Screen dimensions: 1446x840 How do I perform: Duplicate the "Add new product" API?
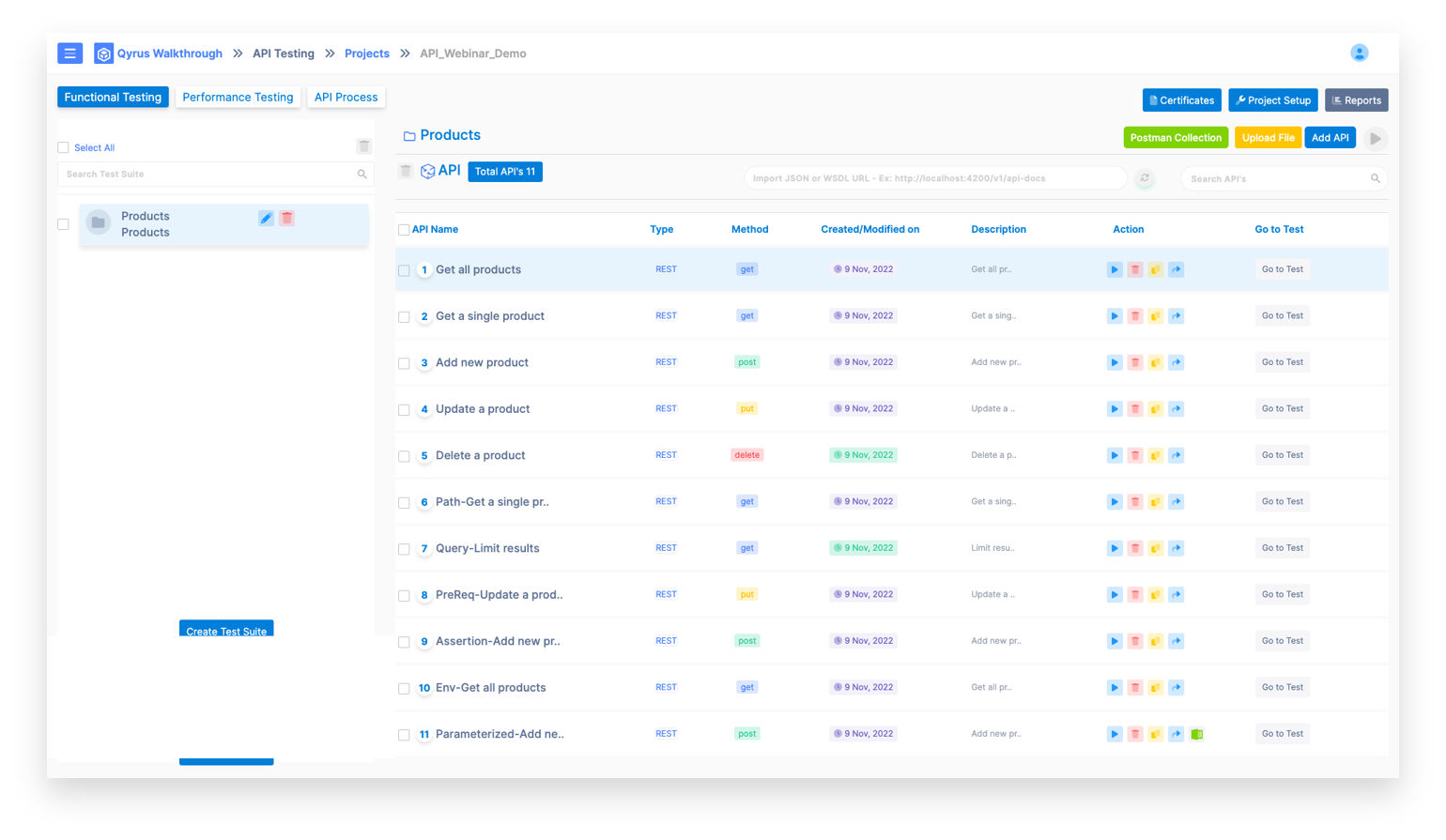1156,362
